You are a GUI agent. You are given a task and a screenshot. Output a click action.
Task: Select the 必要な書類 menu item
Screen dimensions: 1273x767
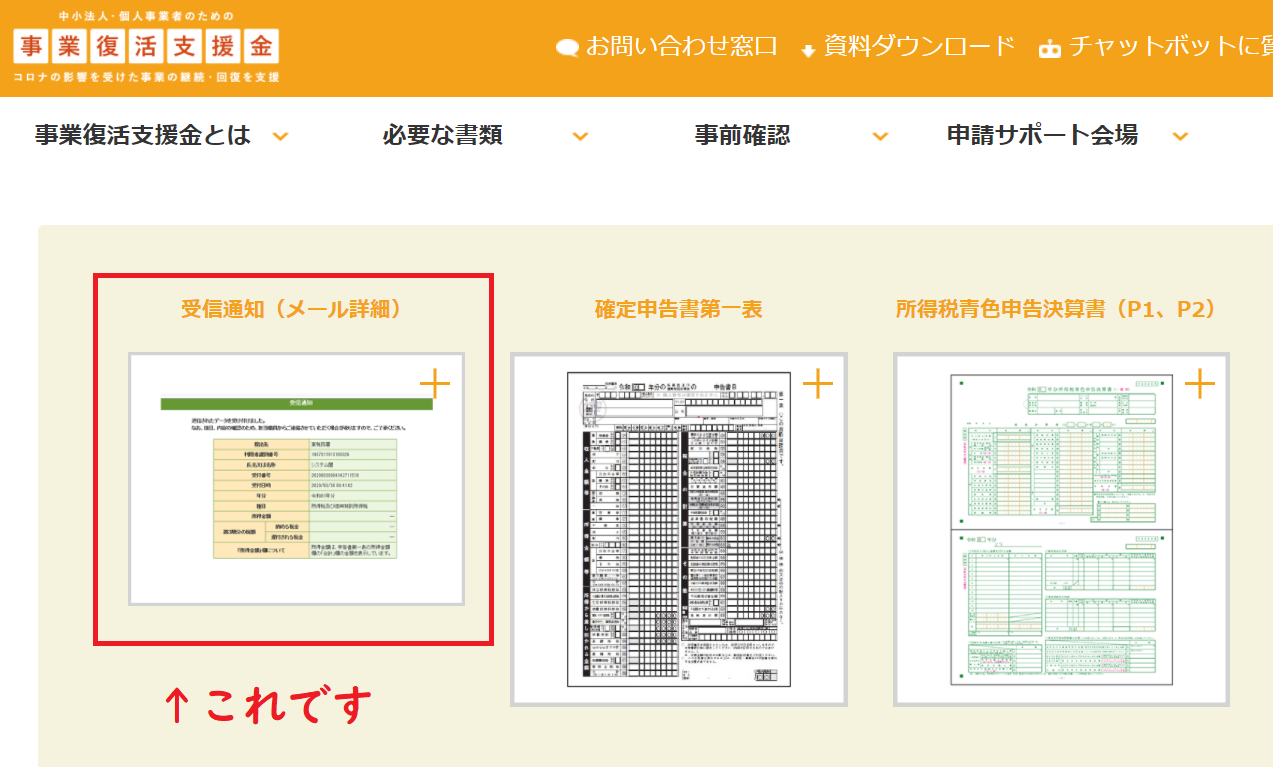click(x=442, y=135)
